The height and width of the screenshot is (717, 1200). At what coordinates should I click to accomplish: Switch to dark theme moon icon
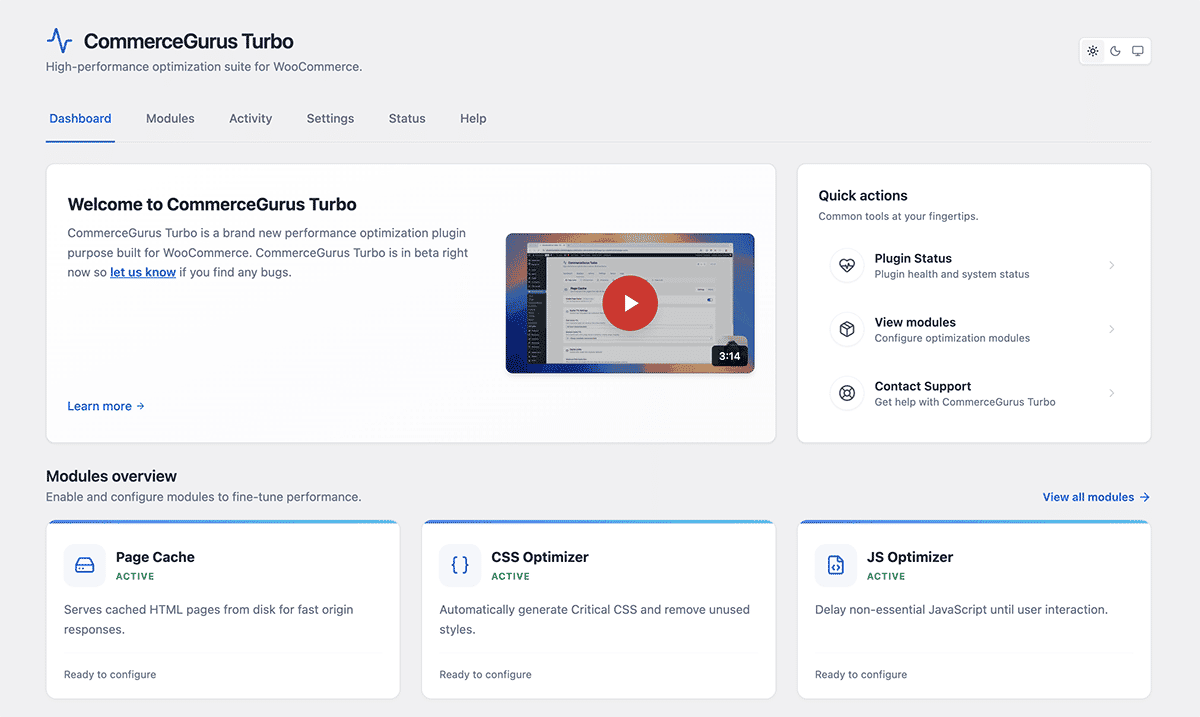coord(1115,51)
